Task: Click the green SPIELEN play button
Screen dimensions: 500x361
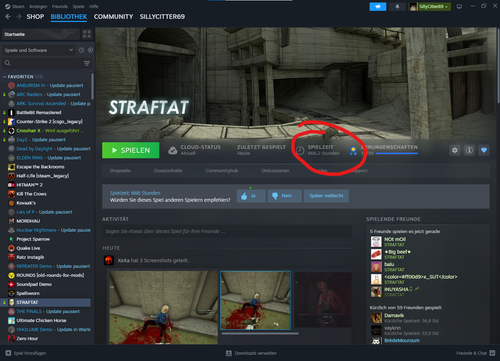Action: [x=131, y=150]
